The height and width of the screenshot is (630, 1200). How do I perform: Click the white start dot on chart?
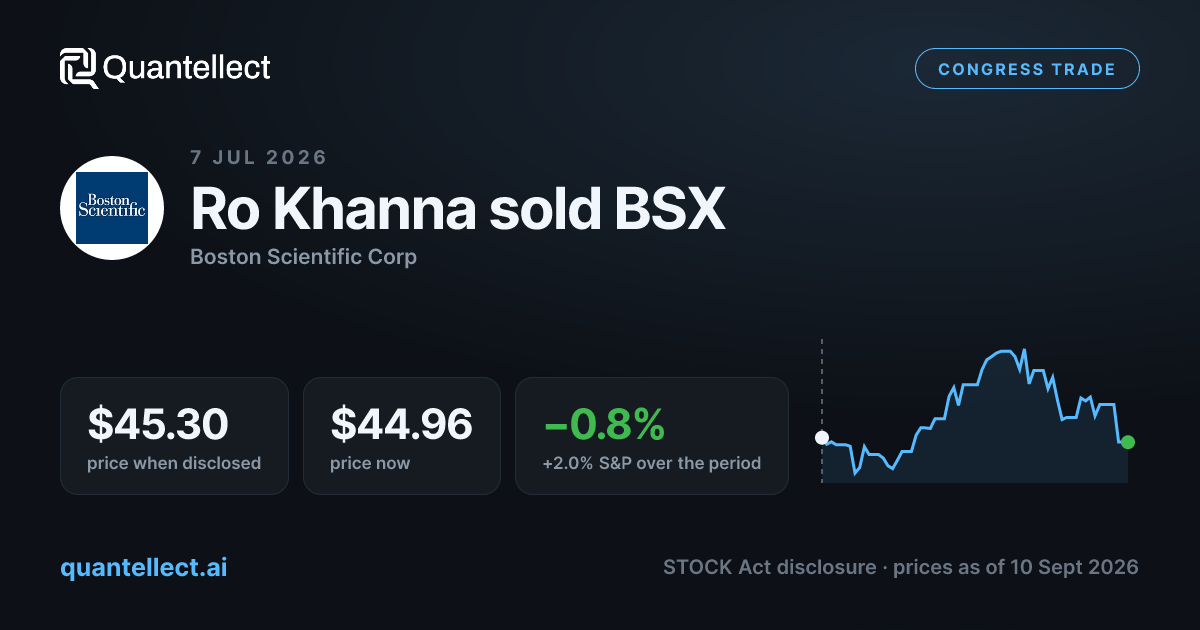822,437
